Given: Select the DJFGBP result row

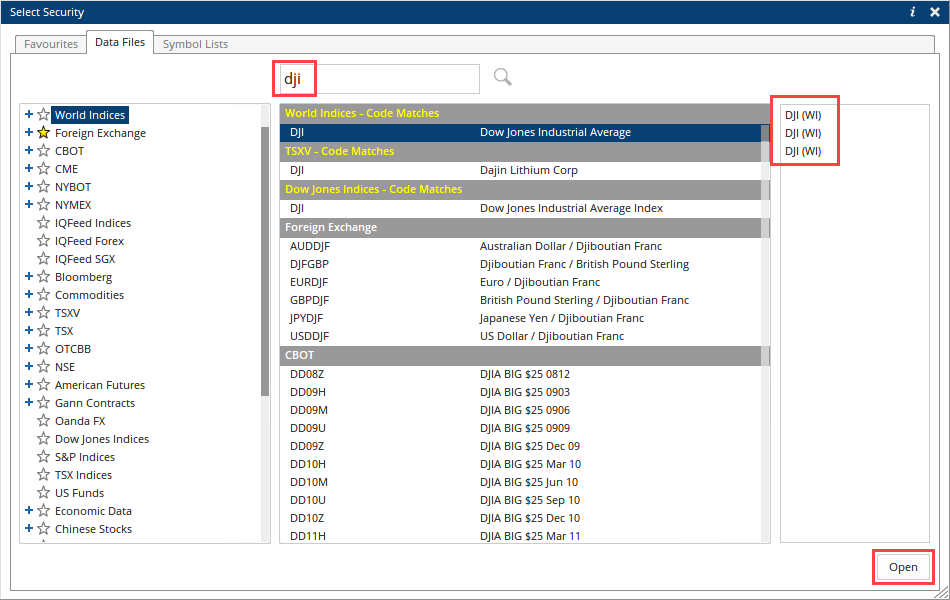Looking at the screenshot, I should click(520, 264).
